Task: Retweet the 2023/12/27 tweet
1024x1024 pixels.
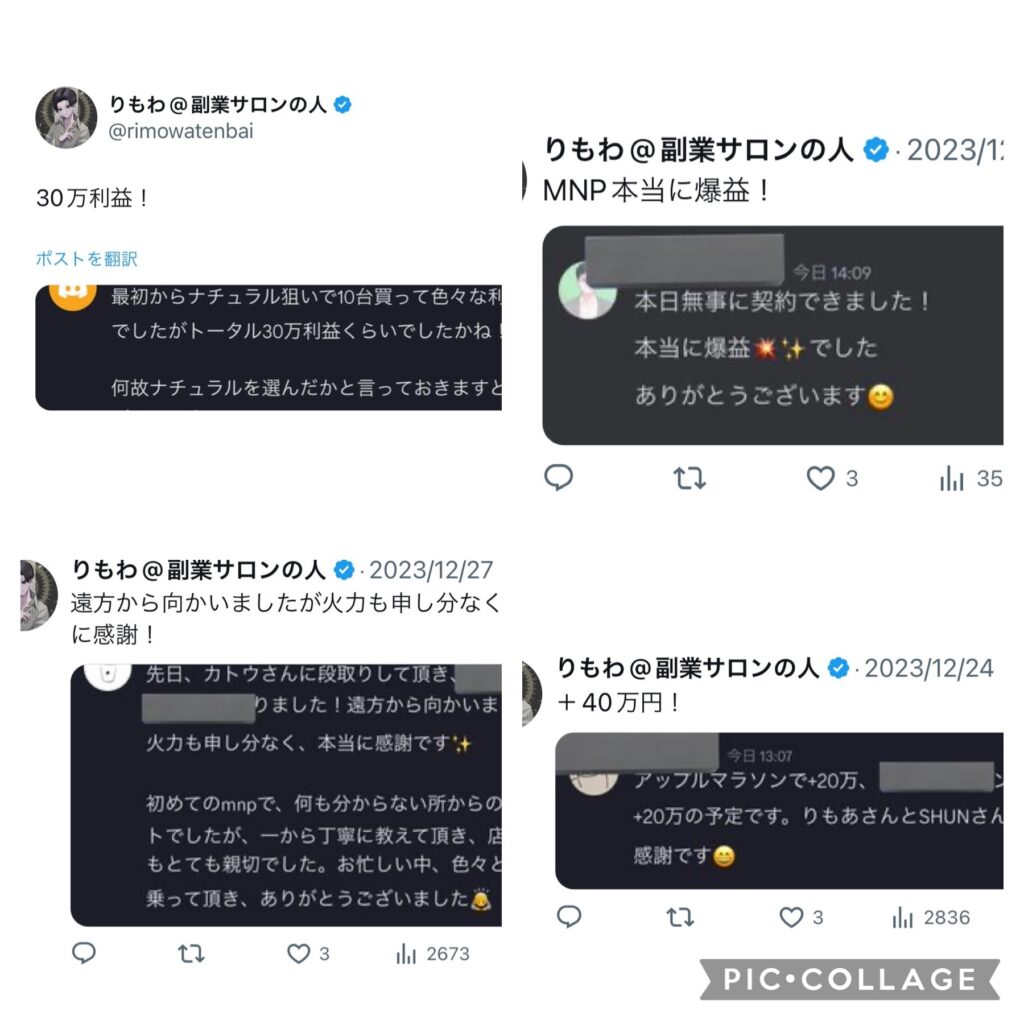Action: (x=191, y=954)
